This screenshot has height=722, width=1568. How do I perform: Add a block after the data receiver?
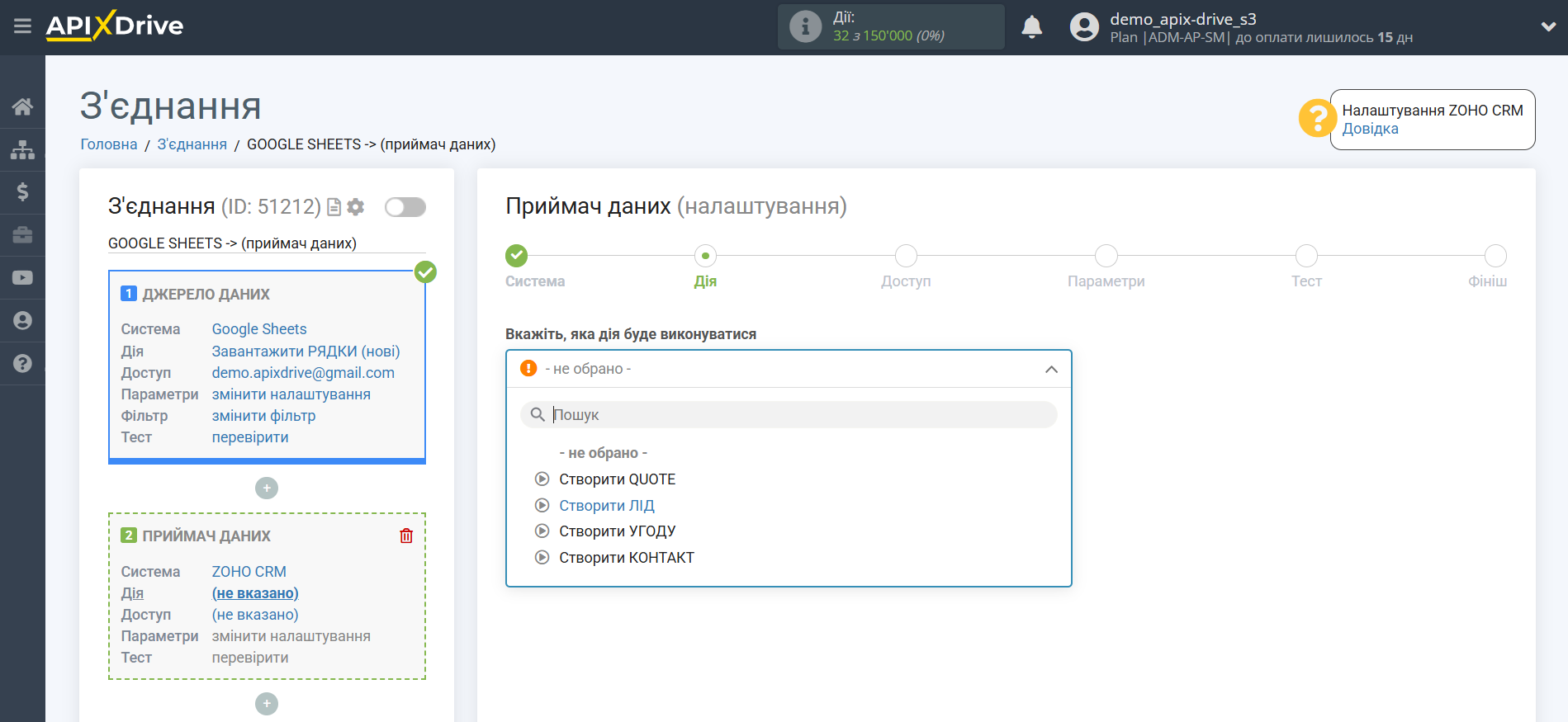[266, 704]
